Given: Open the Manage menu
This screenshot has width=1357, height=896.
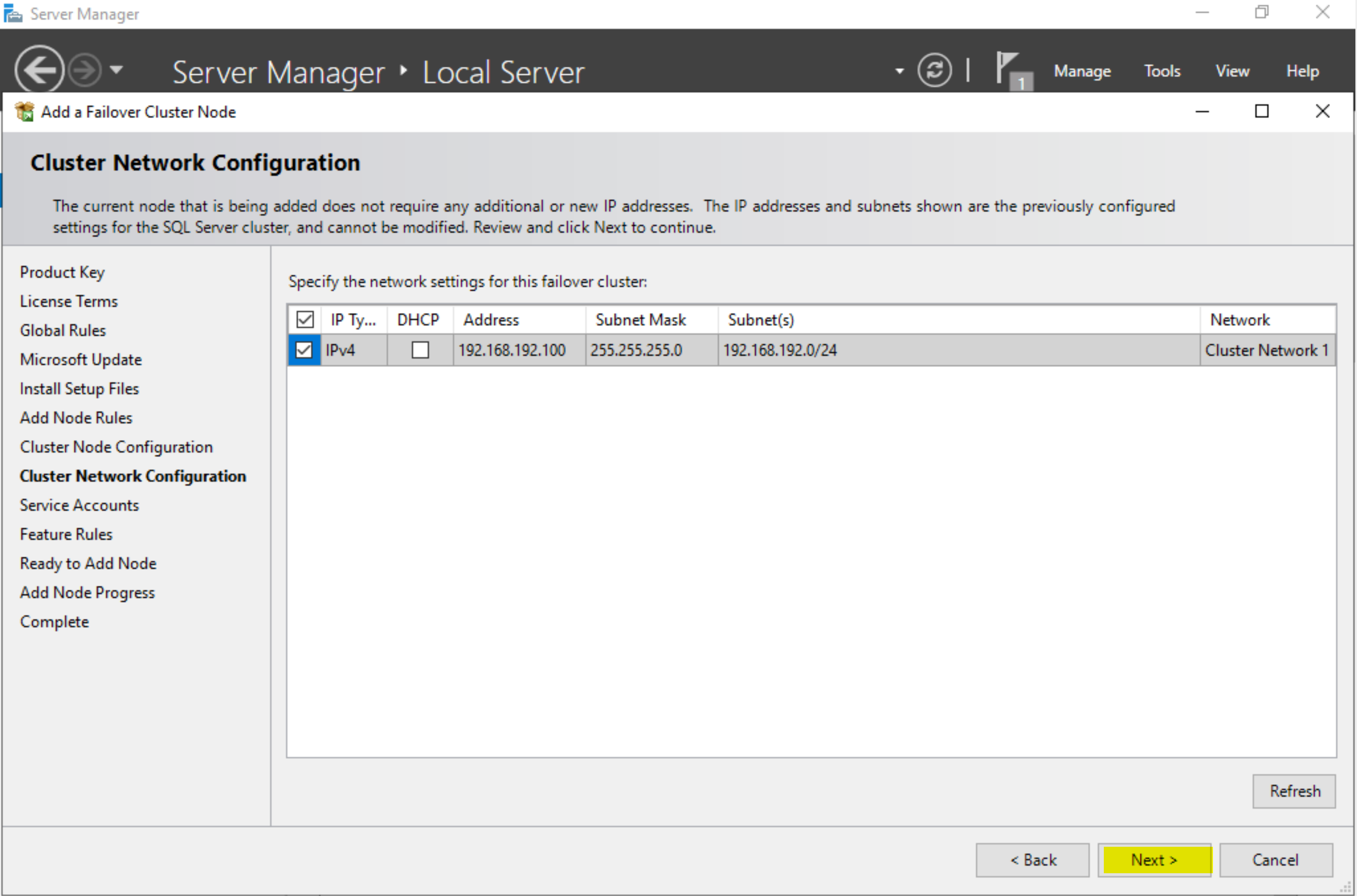Looking at the screenshot, I should tap(1082, 71).
